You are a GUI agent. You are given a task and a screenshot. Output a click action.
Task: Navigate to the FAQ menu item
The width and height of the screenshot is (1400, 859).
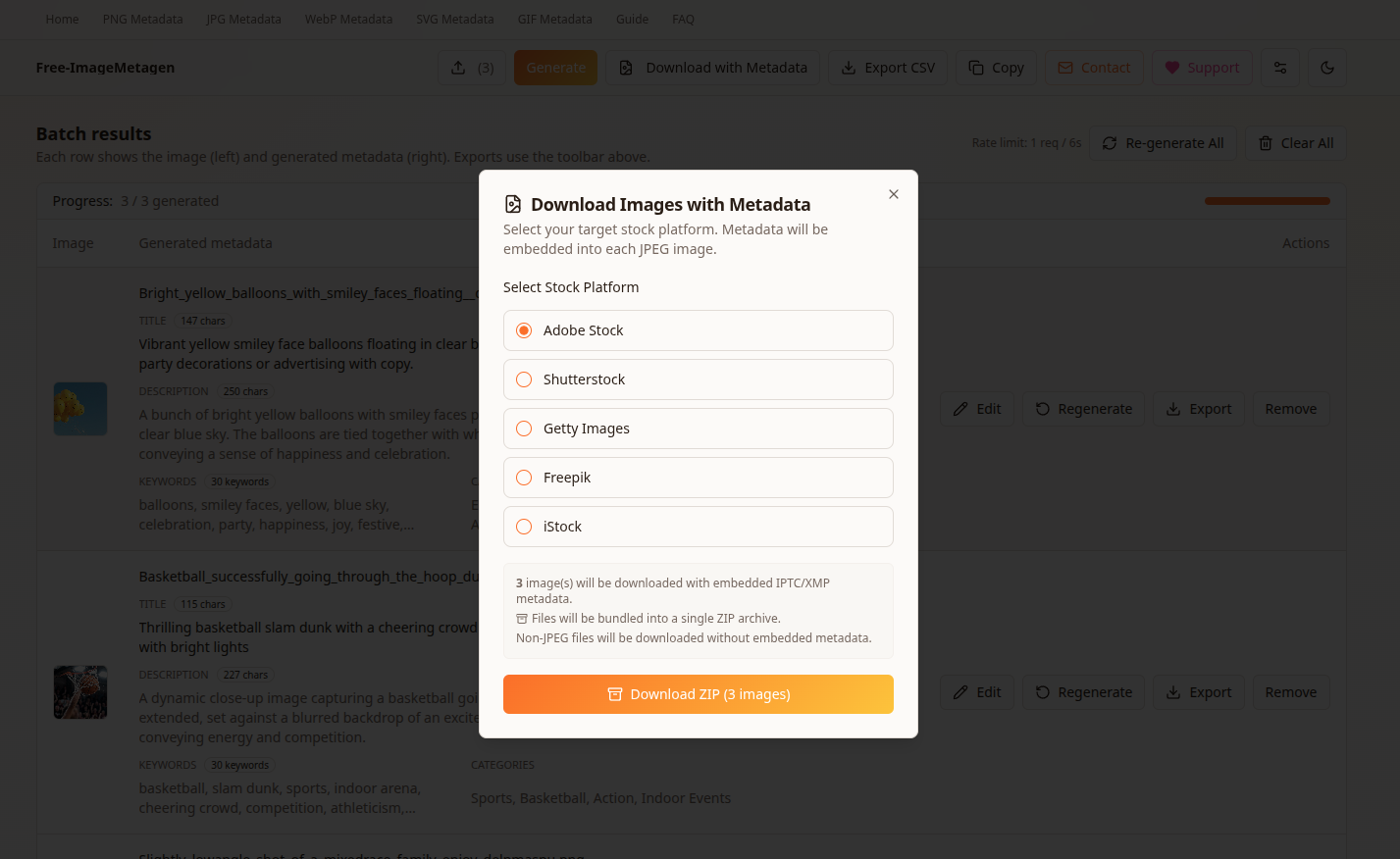click(683, 19)
